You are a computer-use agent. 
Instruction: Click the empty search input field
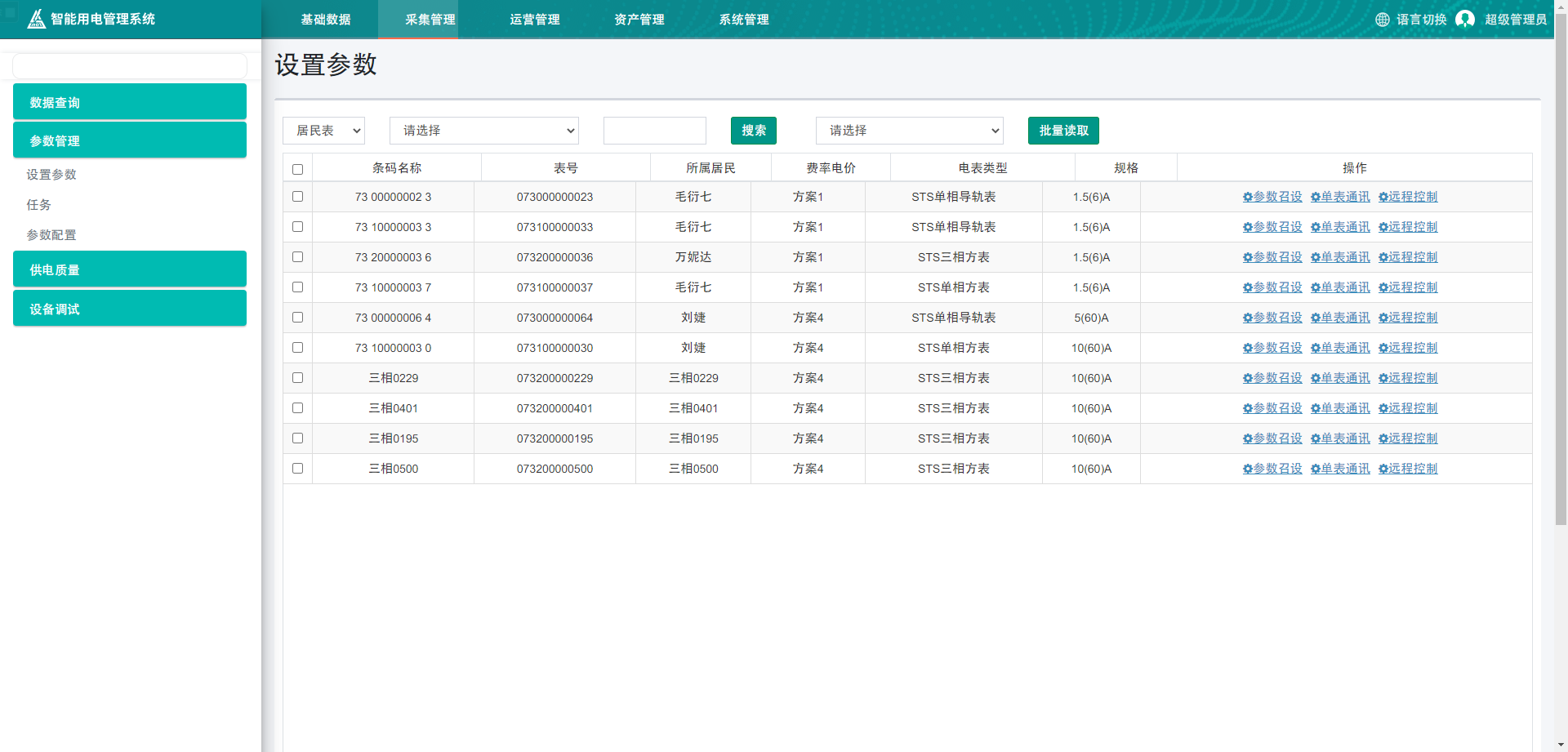coord(654,131)
